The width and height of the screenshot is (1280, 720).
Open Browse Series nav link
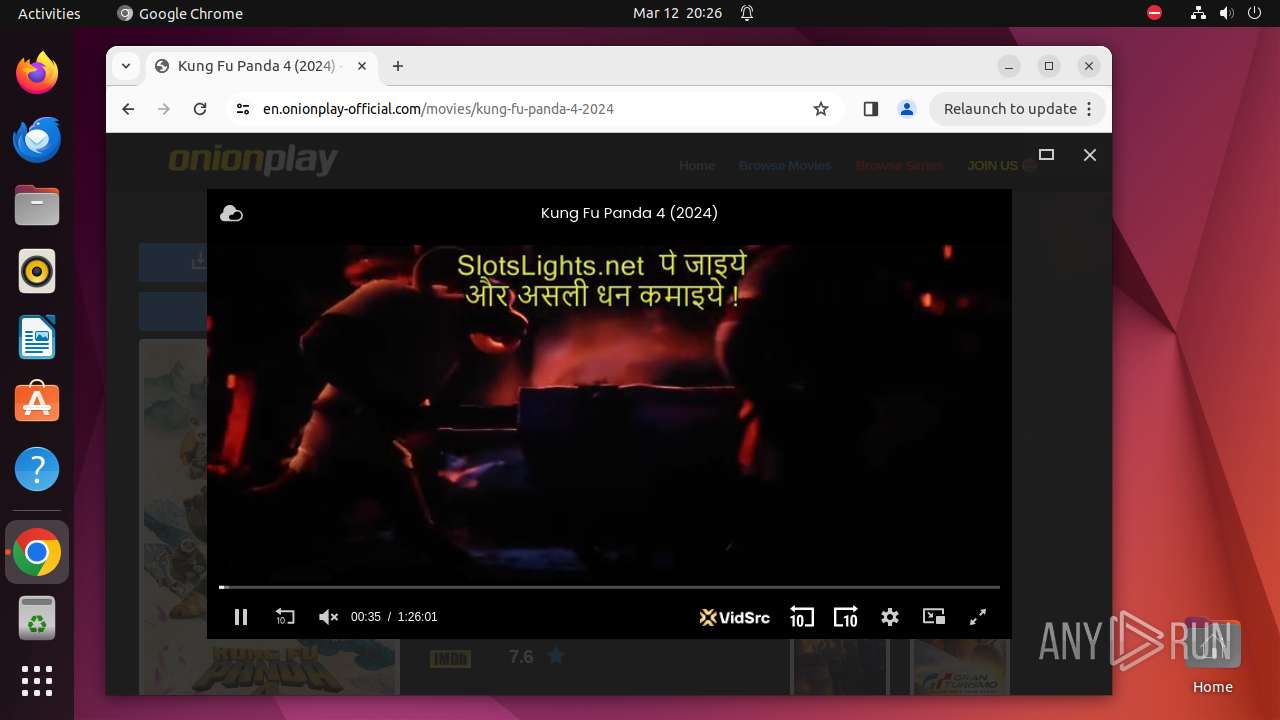click(x=899, y=166)
